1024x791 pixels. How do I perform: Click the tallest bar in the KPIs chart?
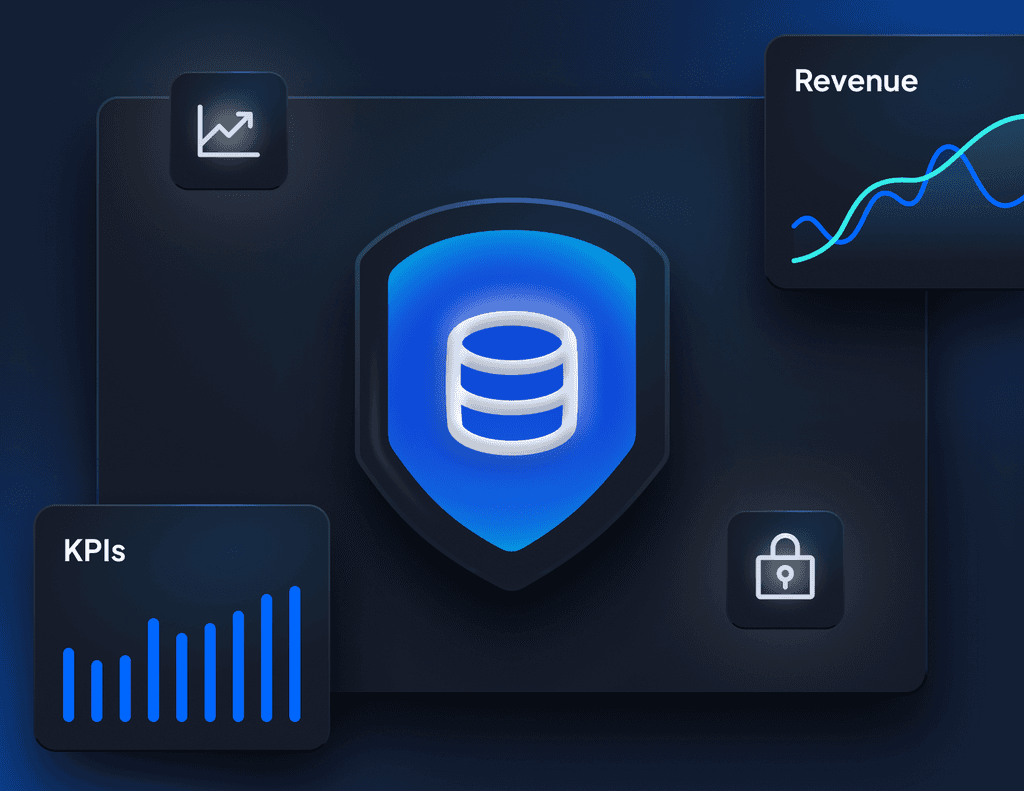coord(295,654)
